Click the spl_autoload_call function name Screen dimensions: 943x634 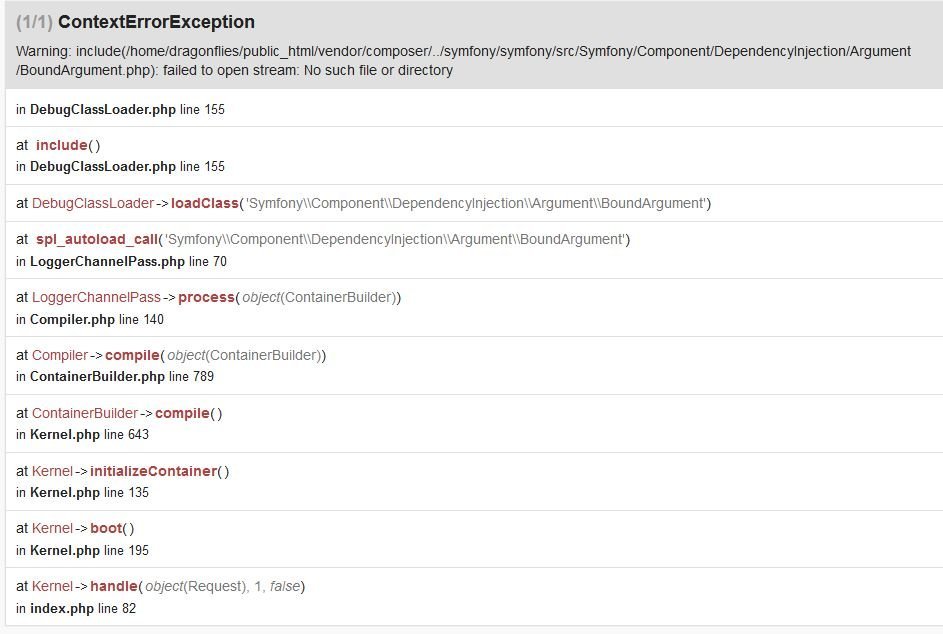coord(97,239)
